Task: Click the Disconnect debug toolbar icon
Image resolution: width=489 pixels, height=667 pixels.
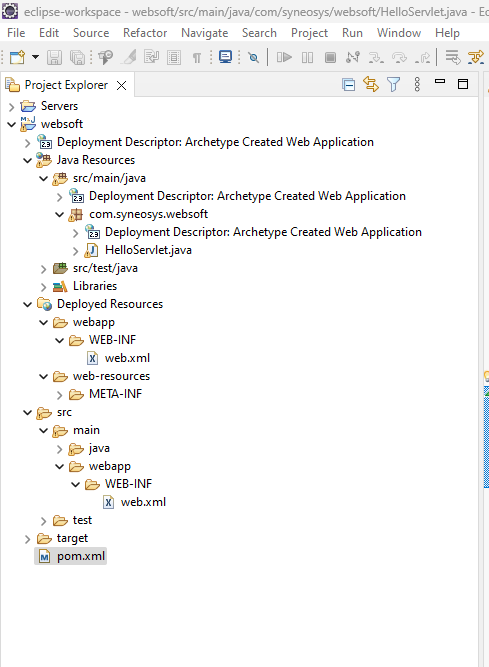Action: [x=353, y=57]
